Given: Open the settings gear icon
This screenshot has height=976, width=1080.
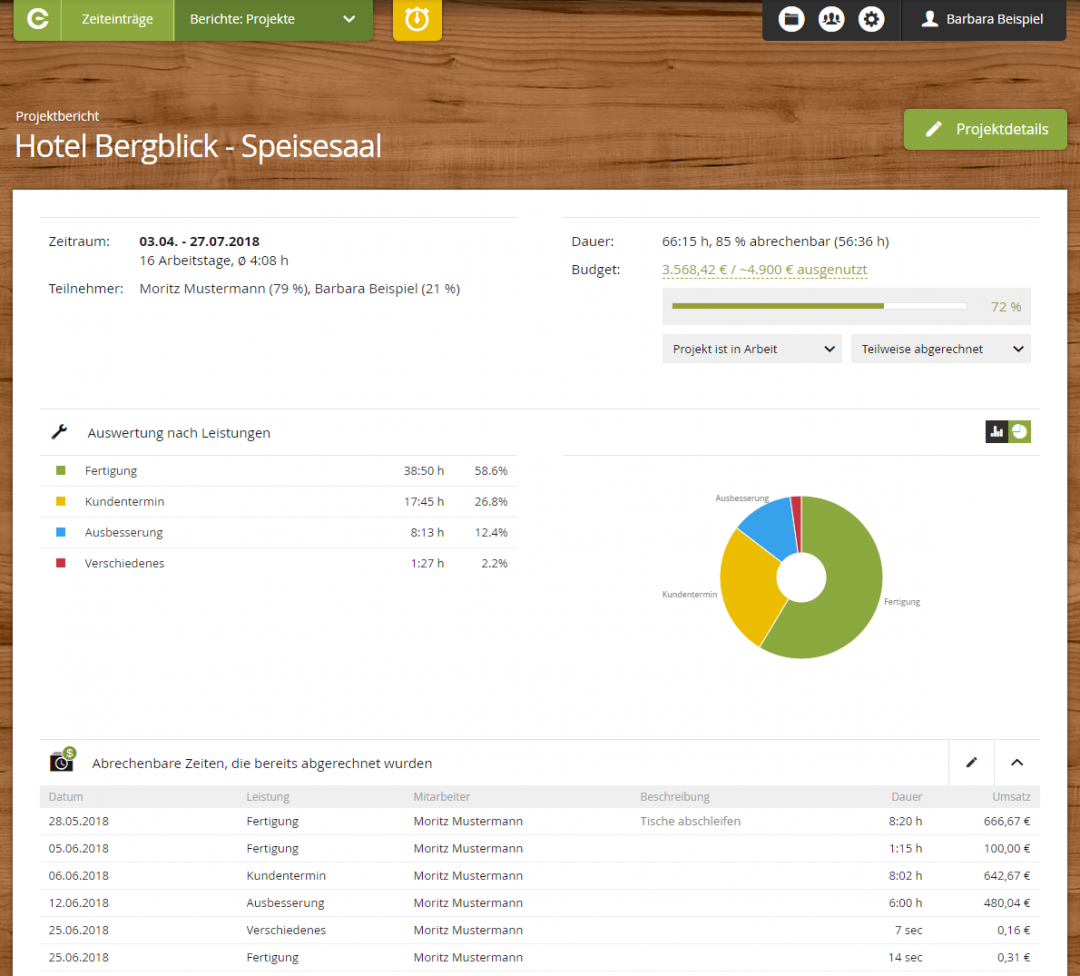Looking at the screenshot, I should [x=871, y=18].
